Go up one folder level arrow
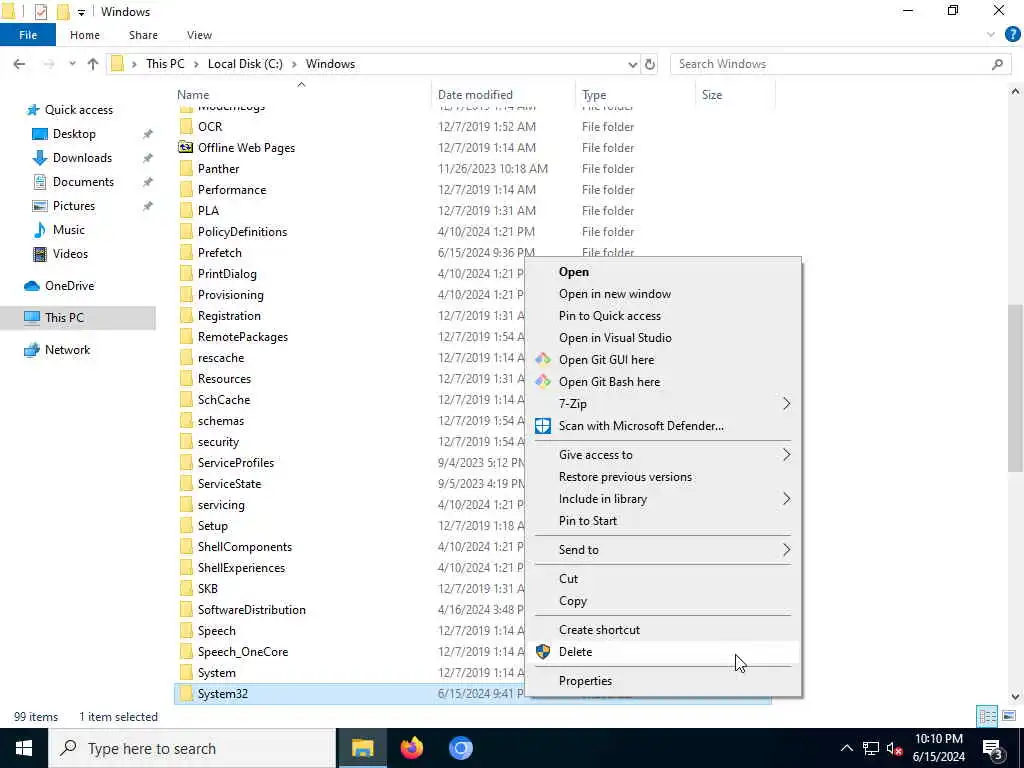This screenshot has height=768, width=1024. click(93, 64)
